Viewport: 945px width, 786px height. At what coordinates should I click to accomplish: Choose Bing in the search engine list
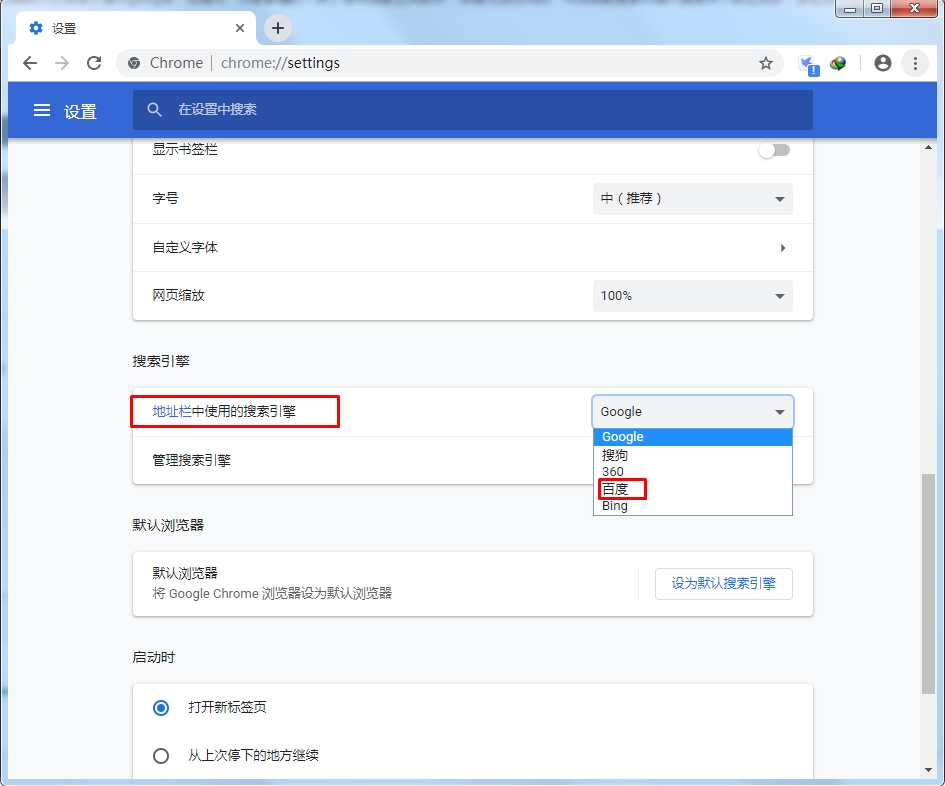692,506
